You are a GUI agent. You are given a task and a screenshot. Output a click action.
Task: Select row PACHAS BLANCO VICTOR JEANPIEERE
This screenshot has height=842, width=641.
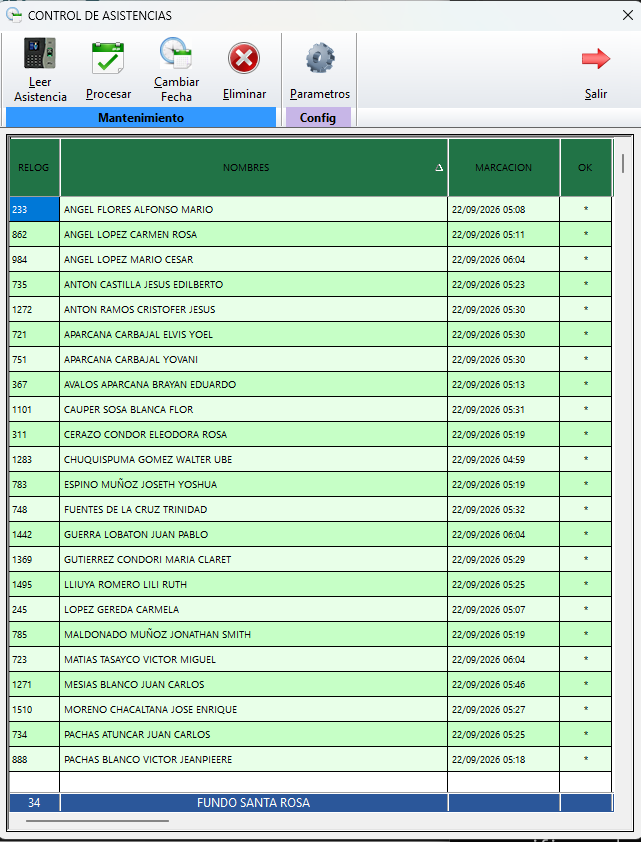pos(310,759)
